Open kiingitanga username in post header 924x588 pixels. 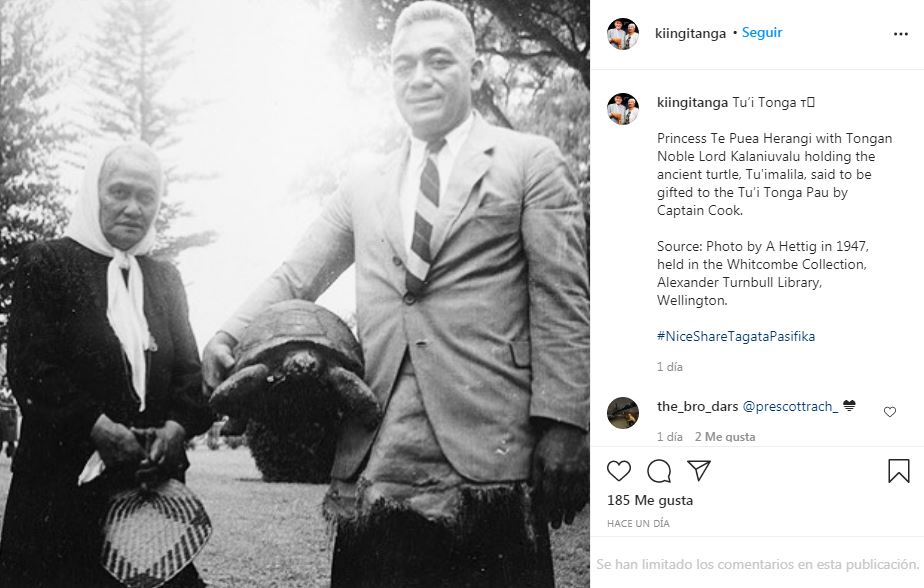pyautogui.click(x=690, y=34)
